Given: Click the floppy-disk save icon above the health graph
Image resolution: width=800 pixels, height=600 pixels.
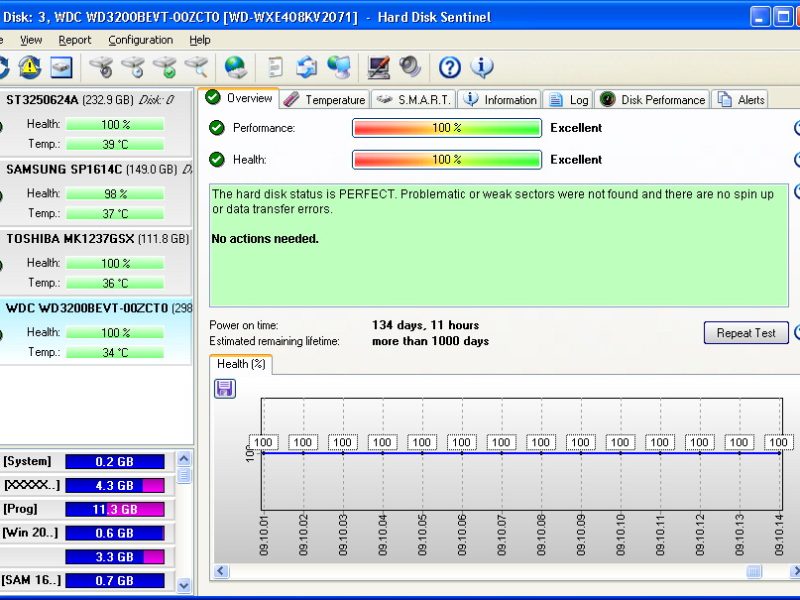Looking at the screenshot, I should click(224, 389).
